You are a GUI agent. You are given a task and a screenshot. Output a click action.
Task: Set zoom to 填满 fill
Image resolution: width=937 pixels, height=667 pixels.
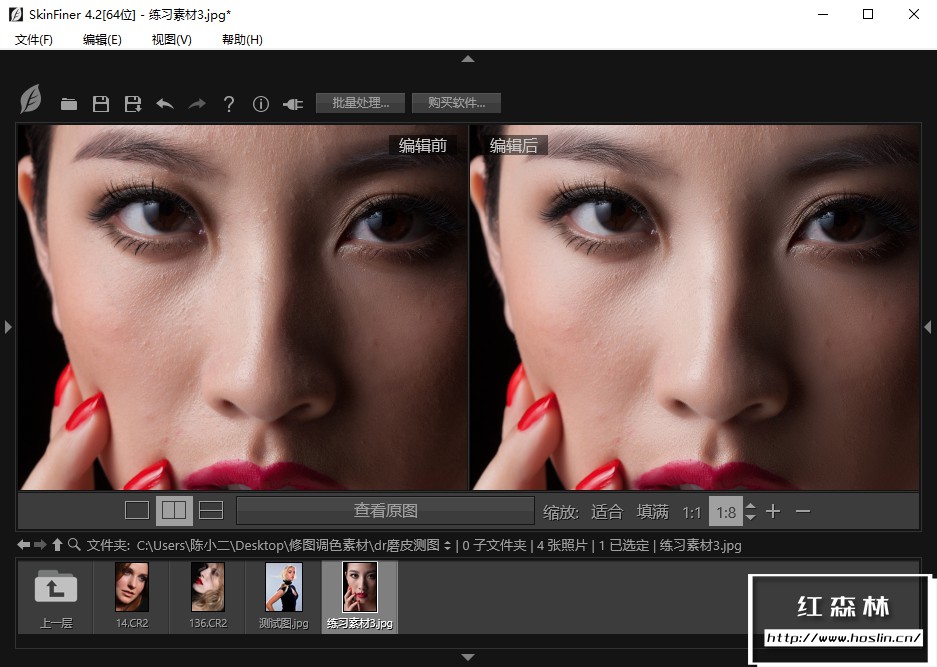coord(653,512)
